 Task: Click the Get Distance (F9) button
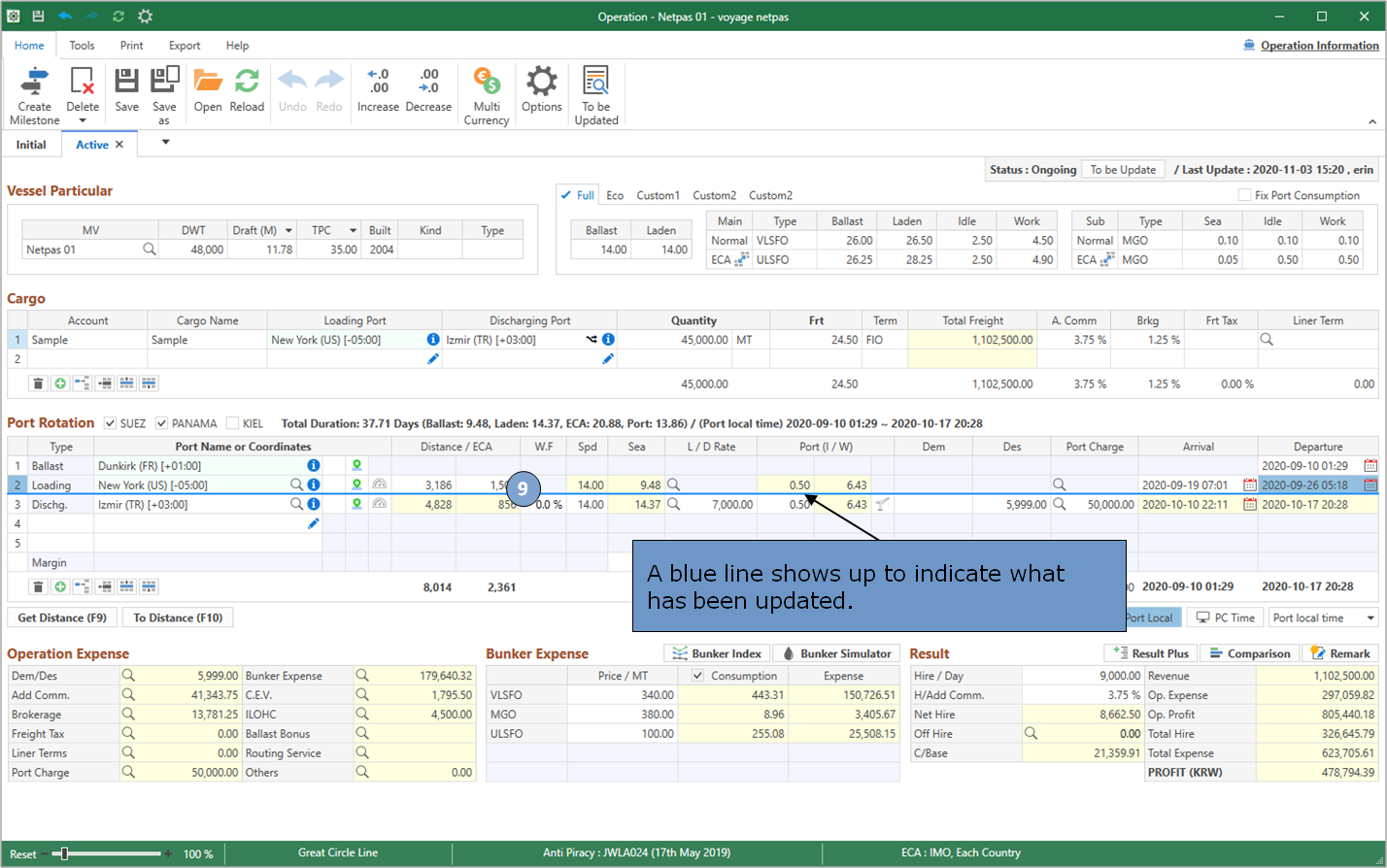coord(62,618)
